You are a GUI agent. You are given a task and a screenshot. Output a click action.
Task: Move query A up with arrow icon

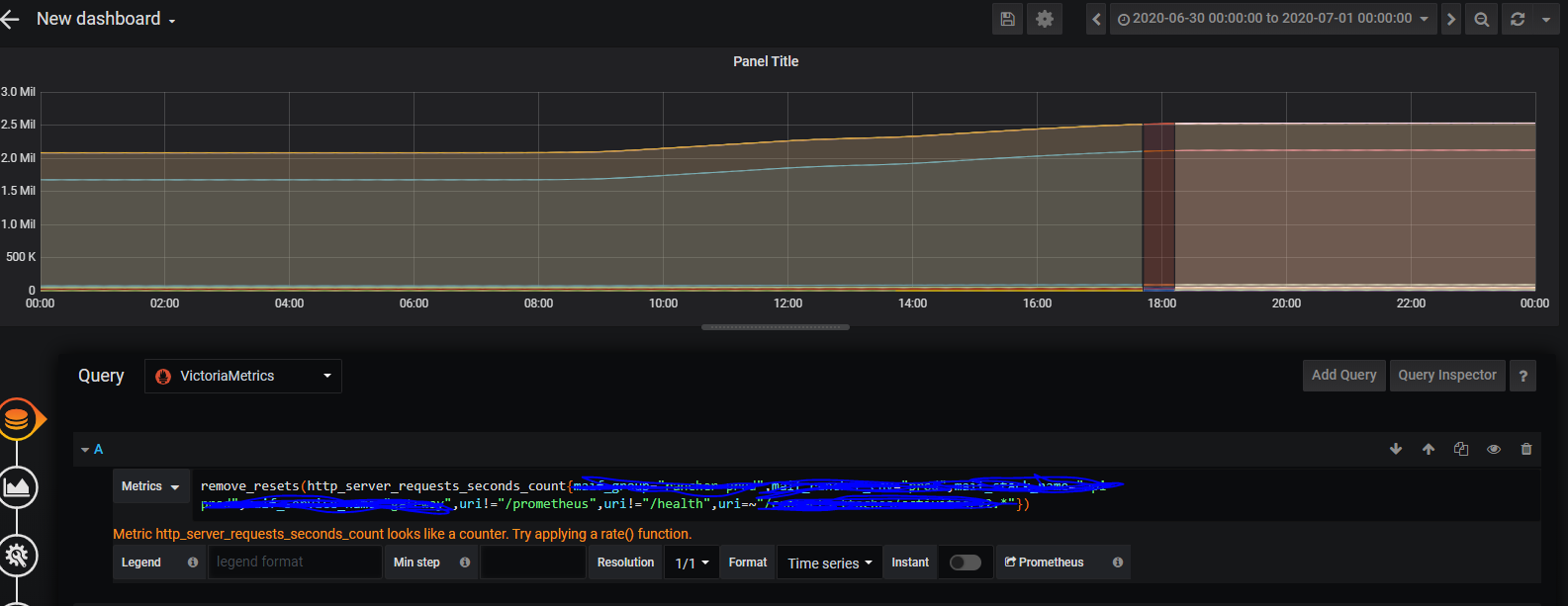(1429, 449)
